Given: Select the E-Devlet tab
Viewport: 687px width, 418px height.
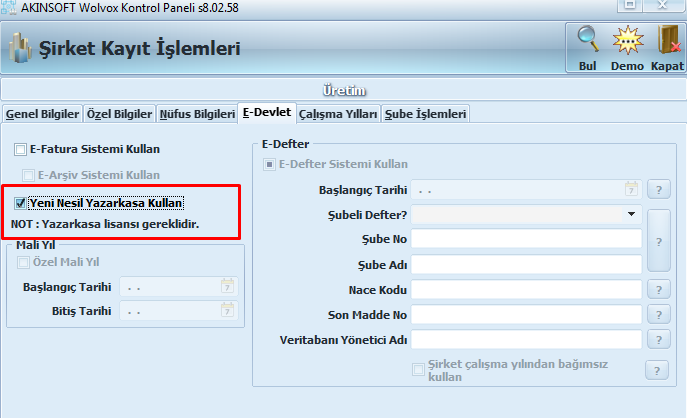Looking at the screenshot, I should (267, 113).
